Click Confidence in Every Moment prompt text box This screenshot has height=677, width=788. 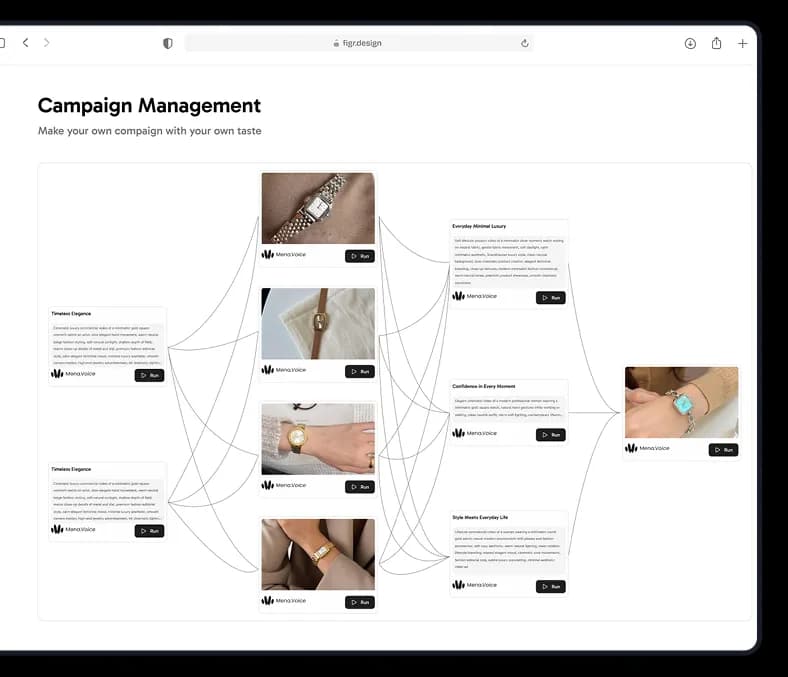click(x=509, y=408)
